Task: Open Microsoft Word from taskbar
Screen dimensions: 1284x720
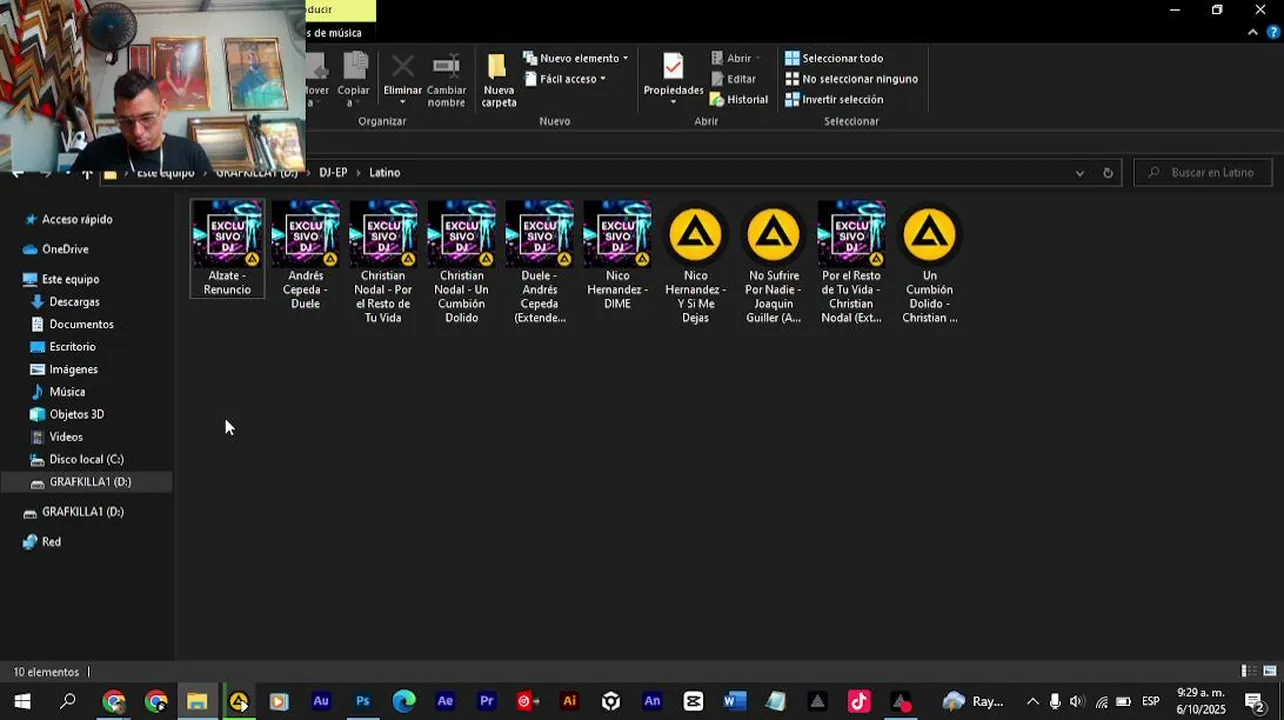Action: coord(735,702)
